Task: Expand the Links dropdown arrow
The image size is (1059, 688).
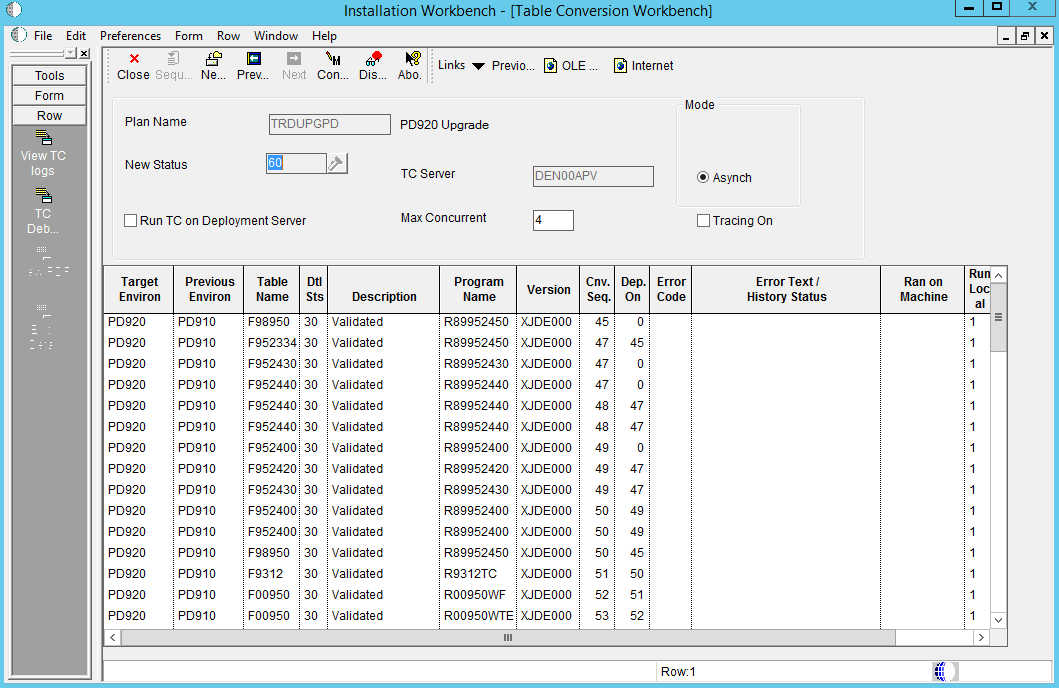Action: [478, 66]
